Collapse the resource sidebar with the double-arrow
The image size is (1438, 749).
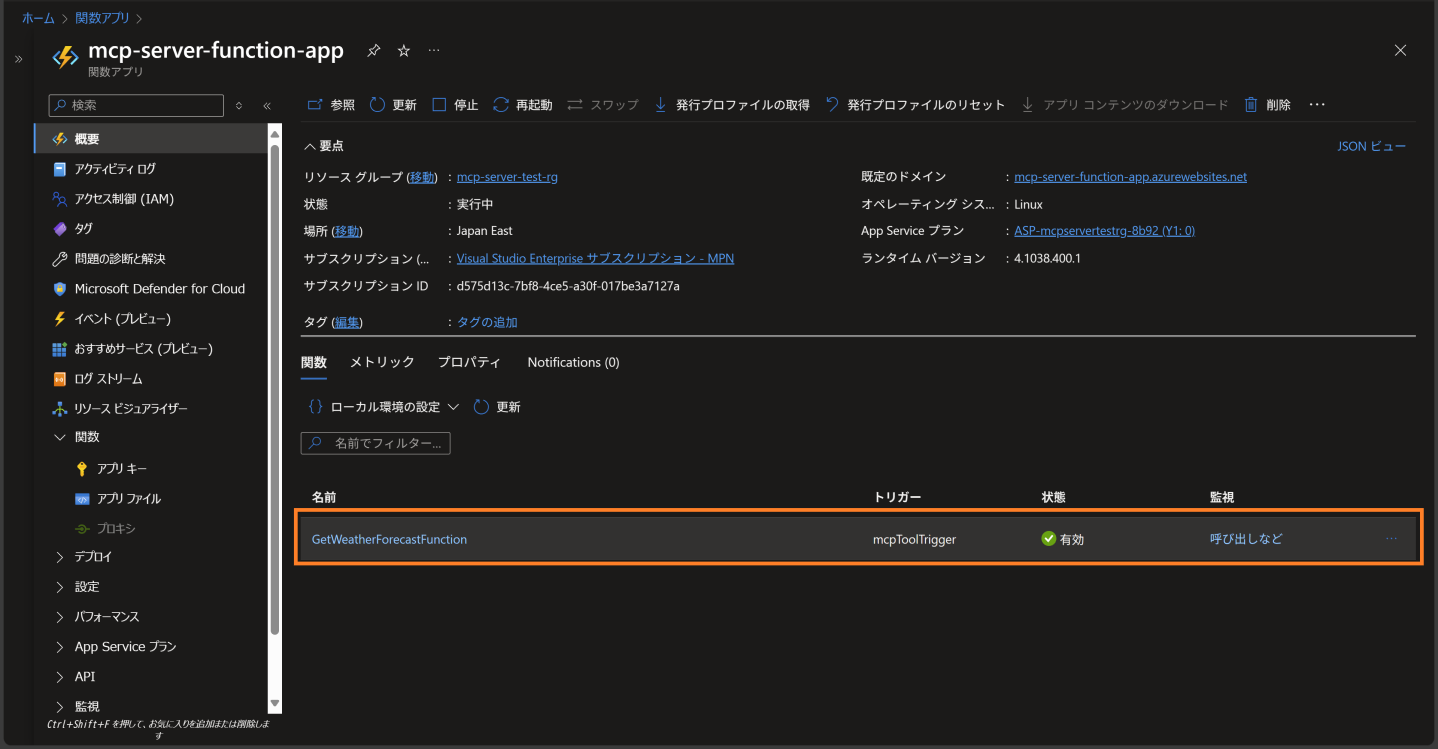pos(267,105)
